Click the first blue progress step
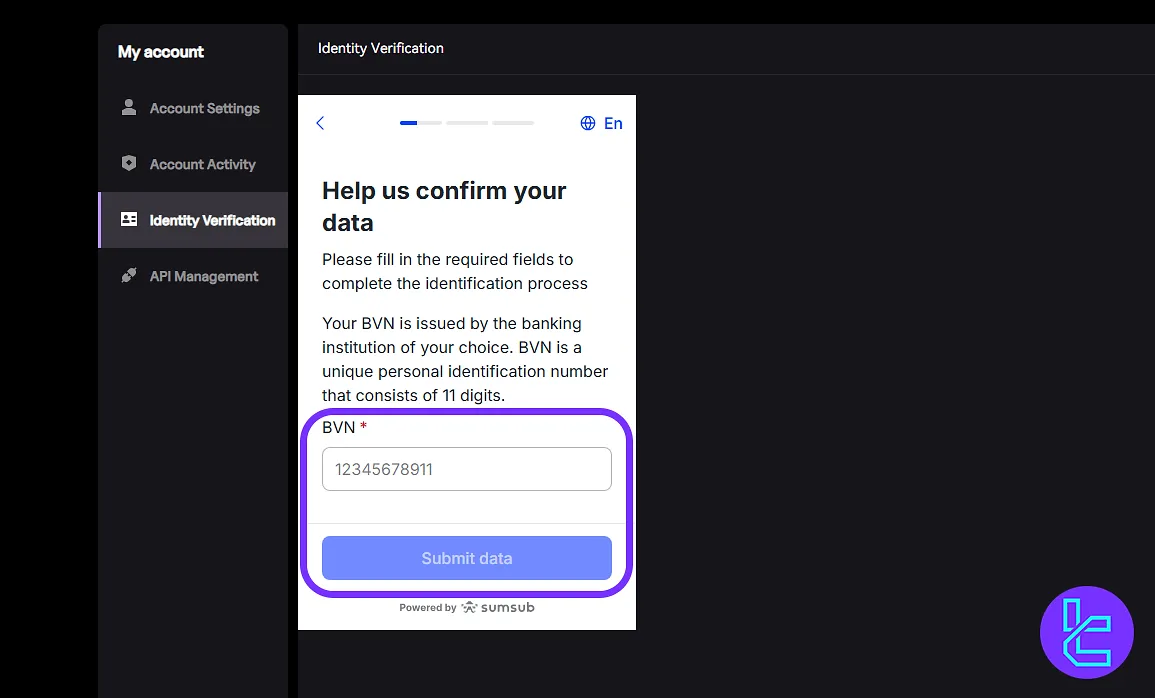Image resolution: width=1155 pixels, height=698 pixels. click(x=420, y=123)
